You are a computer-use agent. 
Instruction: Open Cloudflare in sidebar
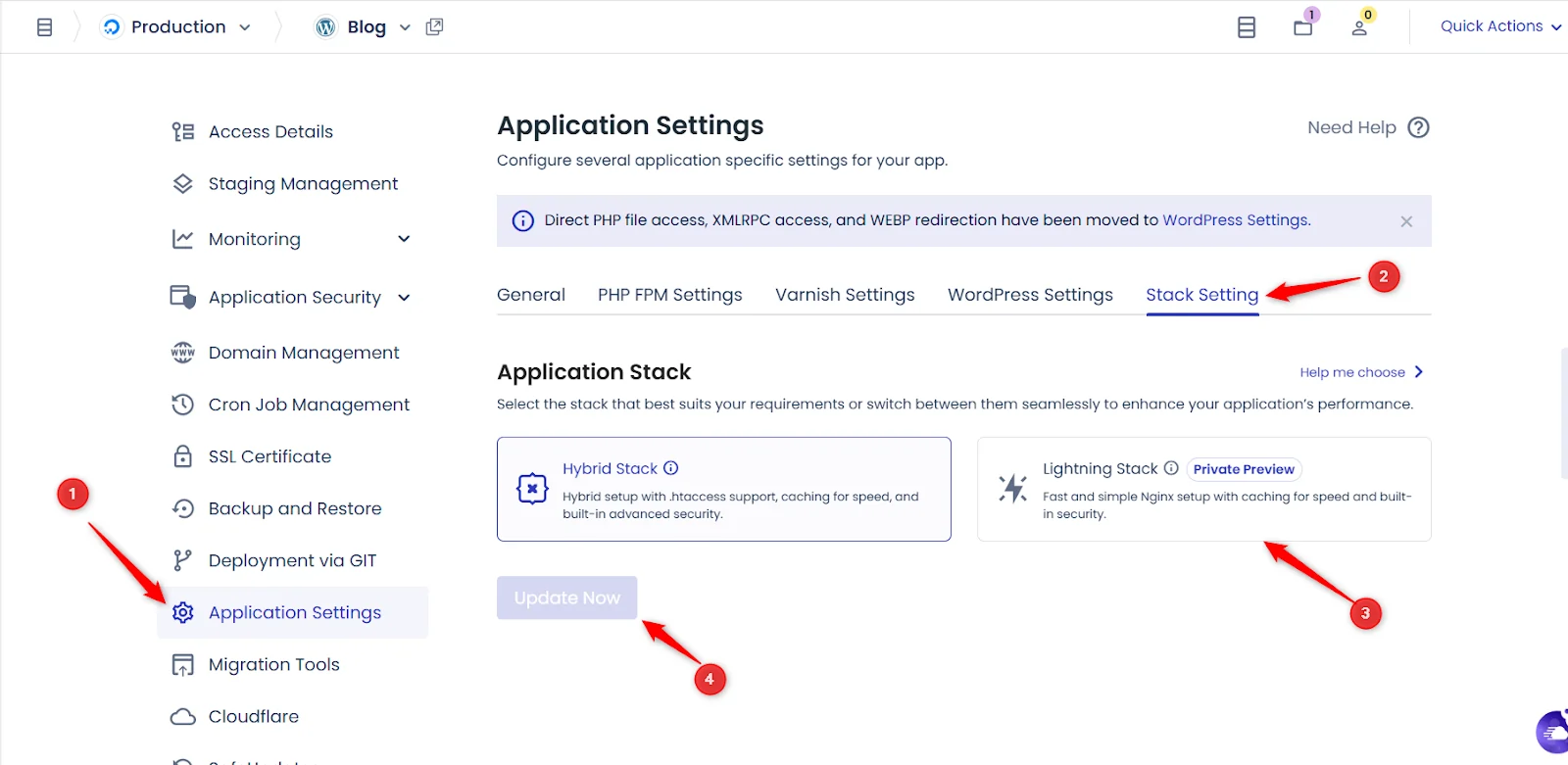pyautogui.click(x=254, y=716)
